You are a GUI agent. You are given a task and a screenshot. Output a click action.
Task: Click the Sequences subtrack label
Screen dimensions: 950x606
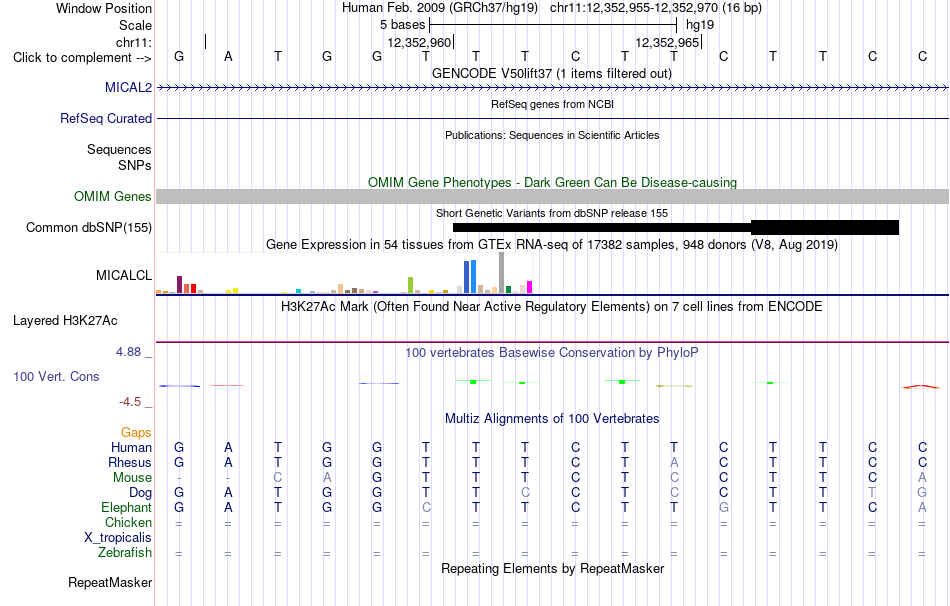tap(119, 150)
